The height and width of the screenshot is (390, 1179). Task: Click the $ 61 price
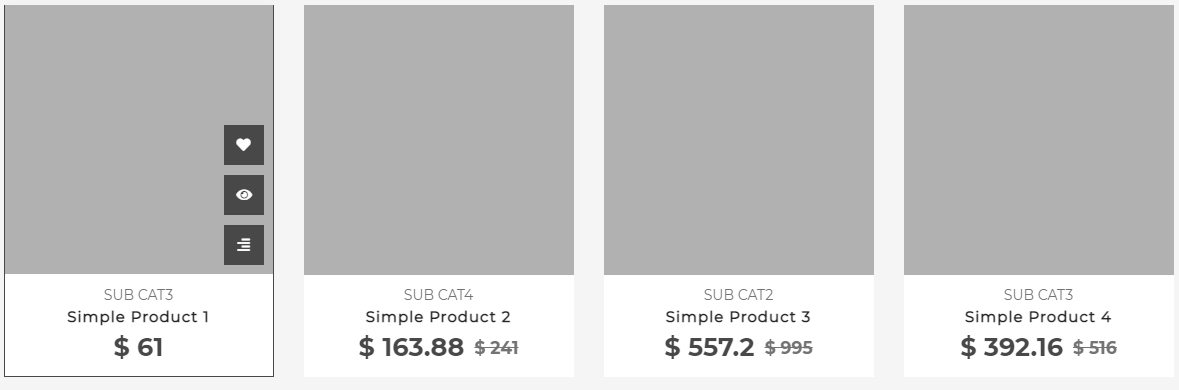pyautogui.click(x=138, y=347)
